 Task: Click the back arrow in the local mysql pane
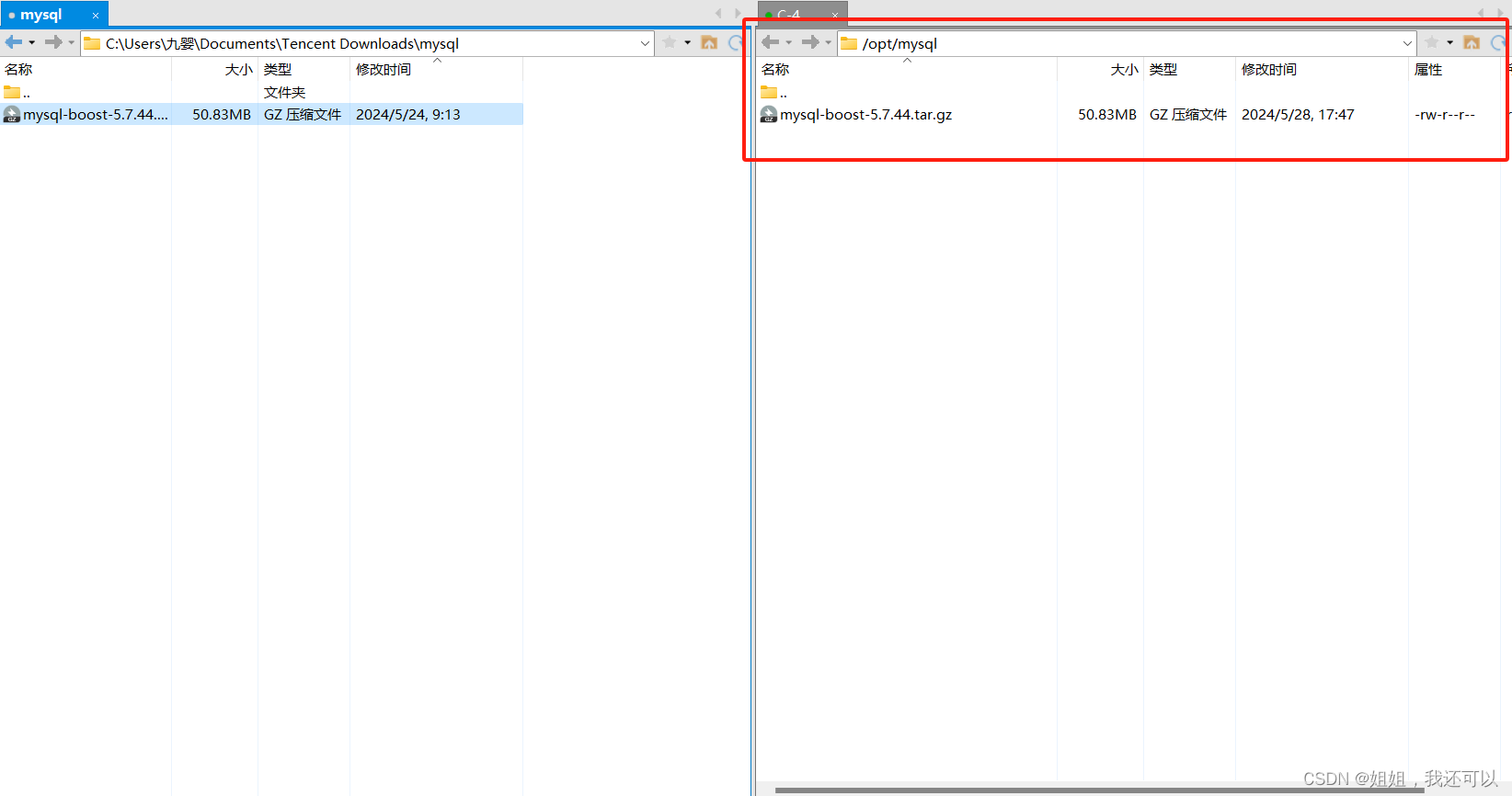[x=14, y=42]
